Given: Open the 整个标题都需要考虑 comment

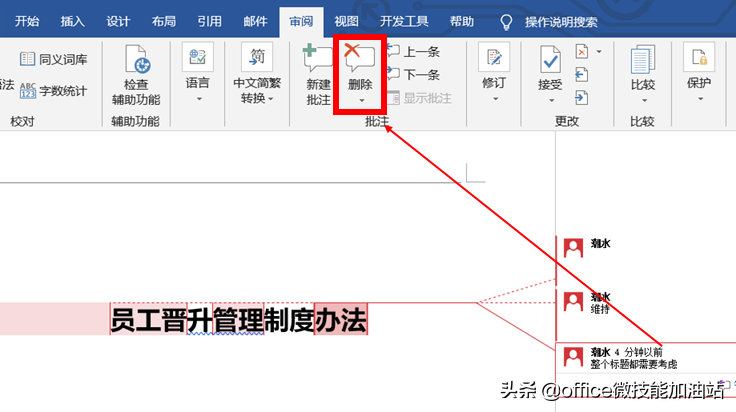Looking at the screenshot, I should tap(634, 364).
